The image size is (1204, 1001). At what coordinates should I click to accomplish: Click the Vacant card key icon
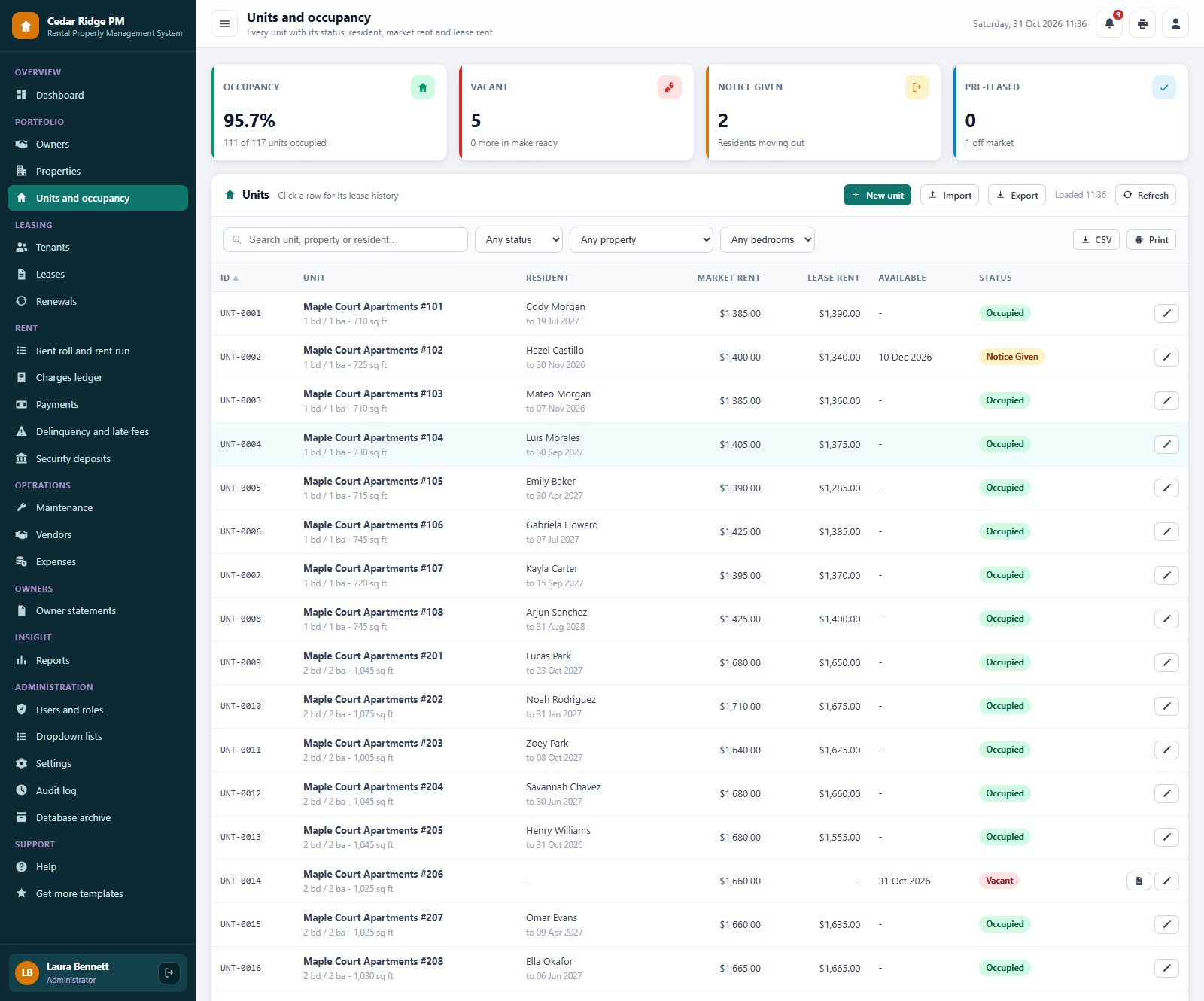pyautogui.click(x=670, y=87)
